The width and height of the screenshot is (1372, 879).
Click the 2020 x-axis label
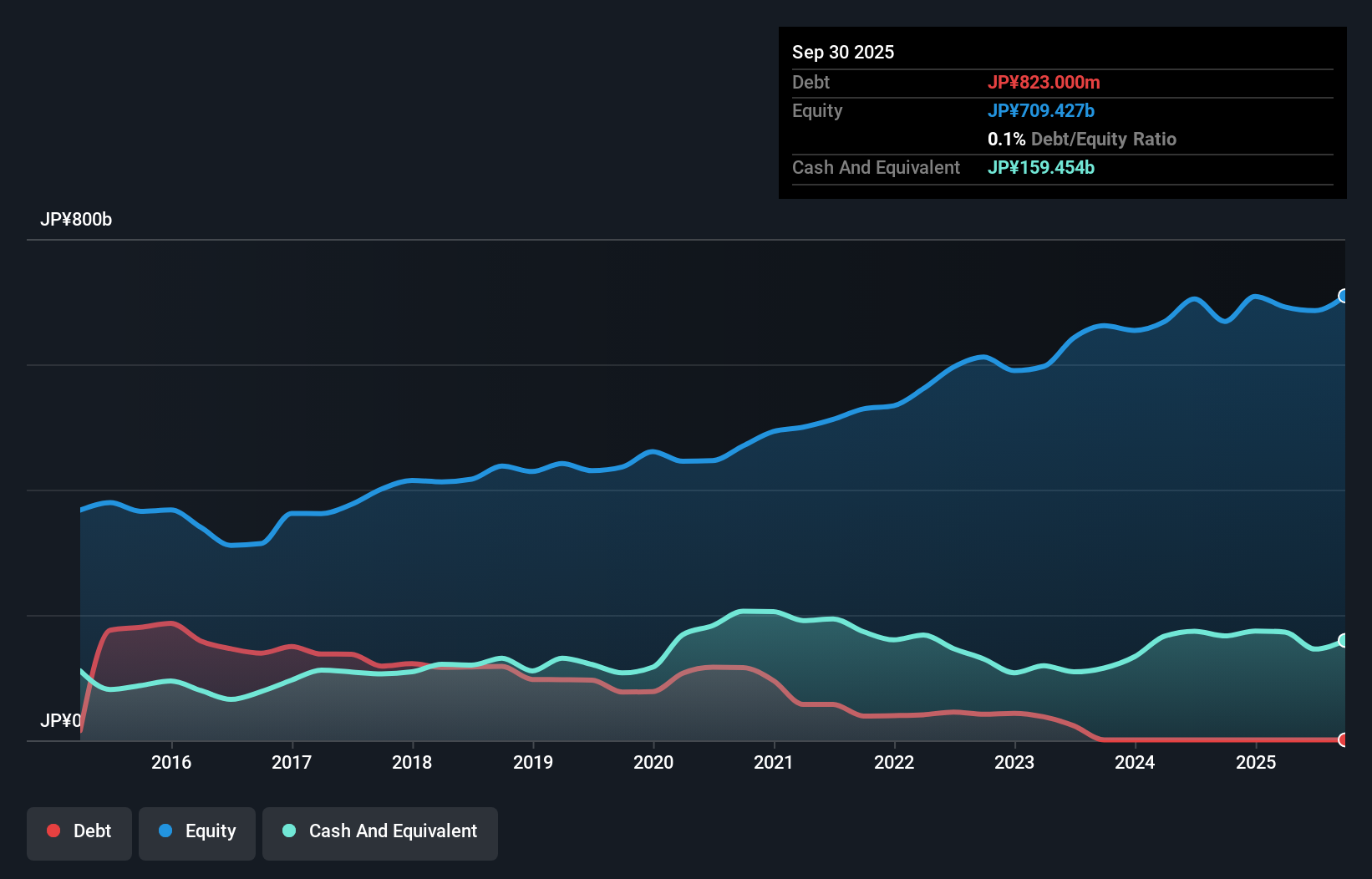click(x=653, y=762)
